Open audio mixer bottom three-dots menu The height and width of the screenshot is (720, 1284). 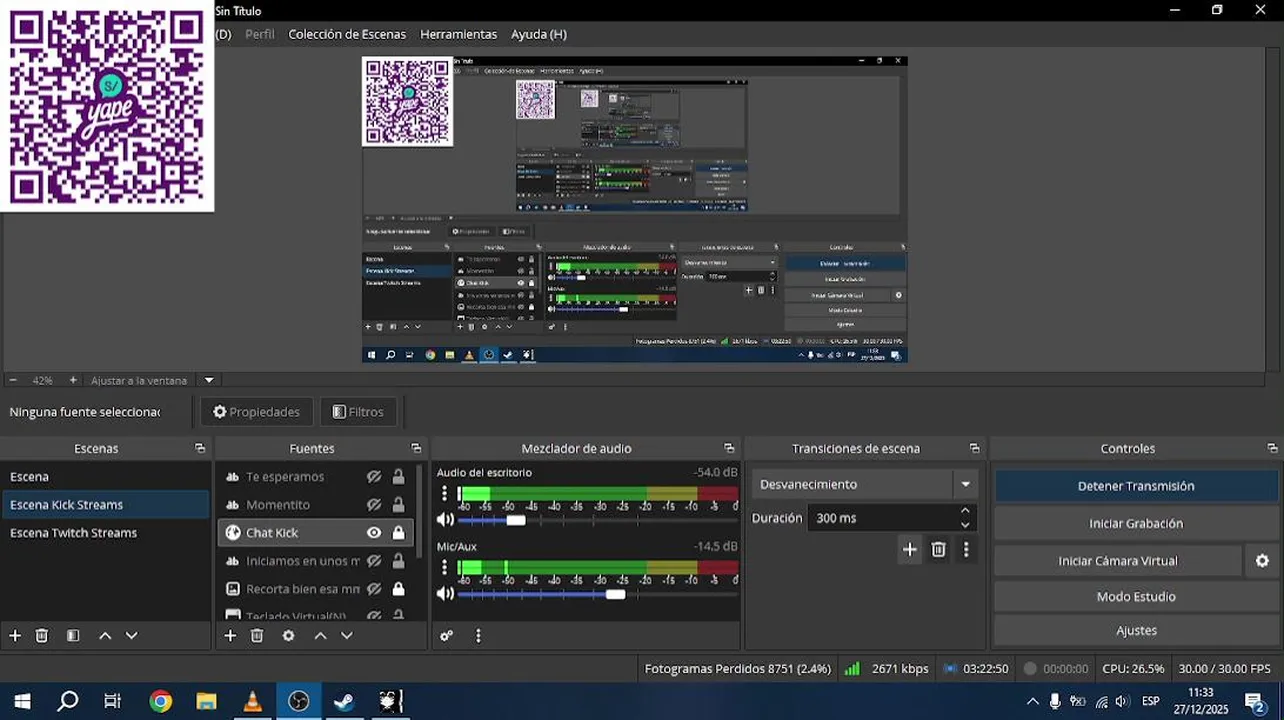coord(478,636)
